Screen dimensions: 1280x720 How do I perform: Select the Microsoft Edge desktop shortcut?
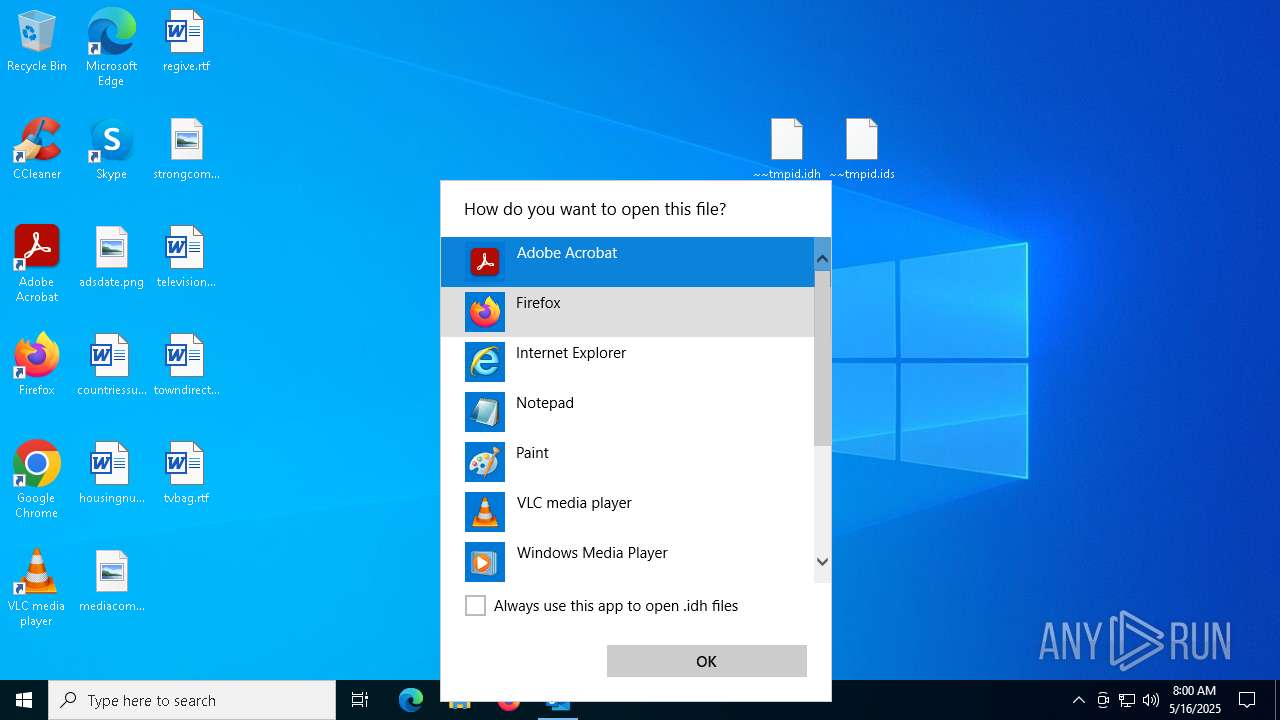tap(111, 48)
